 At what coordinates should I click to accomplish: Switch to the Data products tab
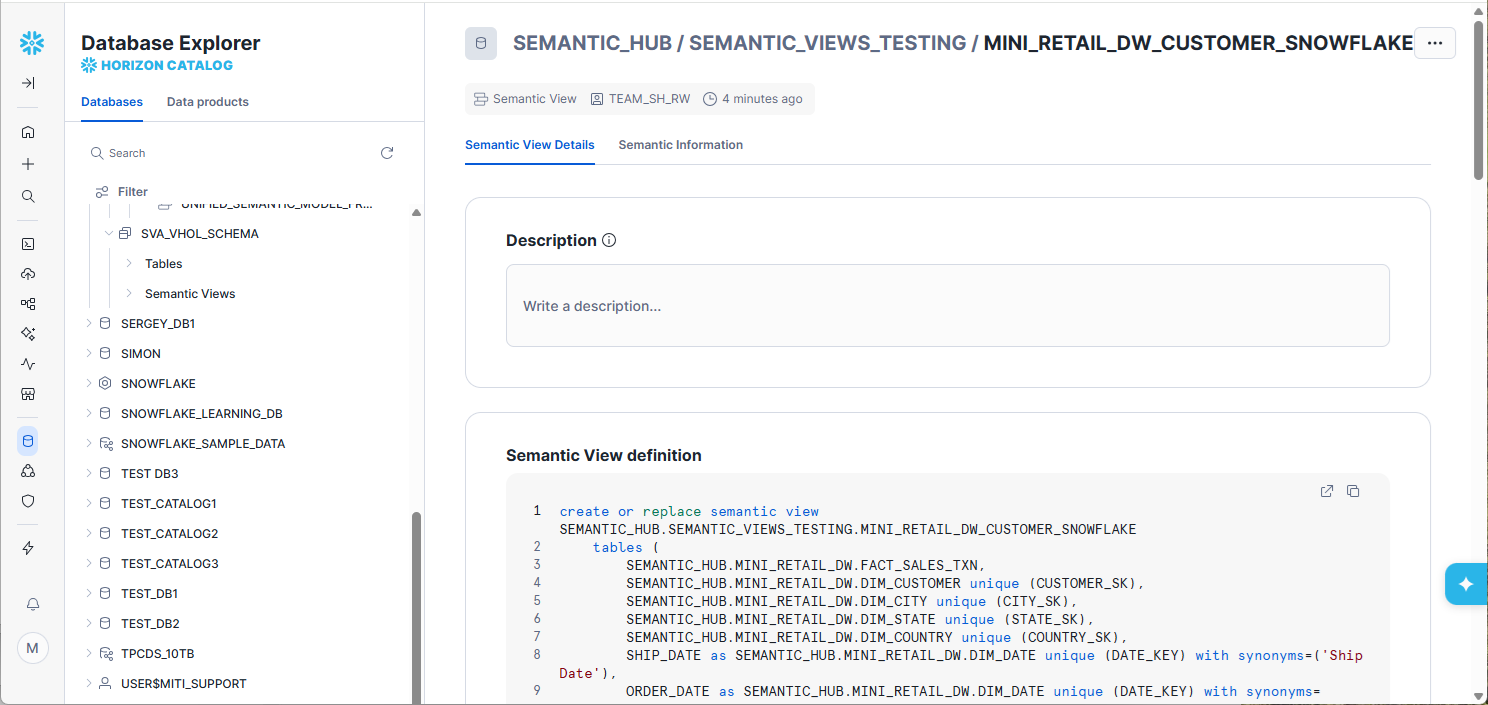tap(207, 102)
